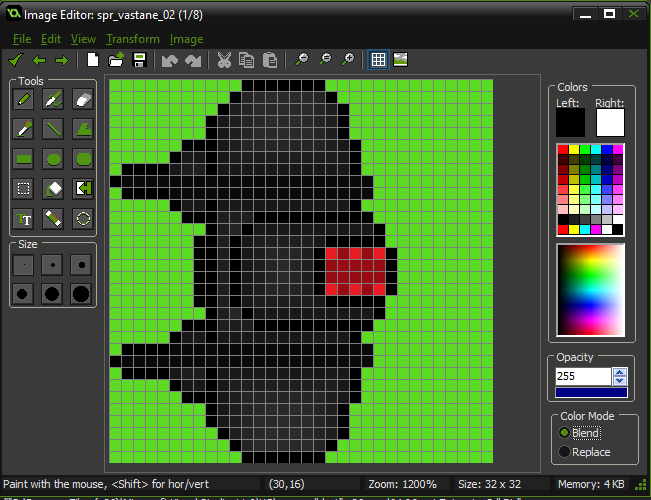Click the Zoom: 1200% status entry
651x500 pixels.
402,484
